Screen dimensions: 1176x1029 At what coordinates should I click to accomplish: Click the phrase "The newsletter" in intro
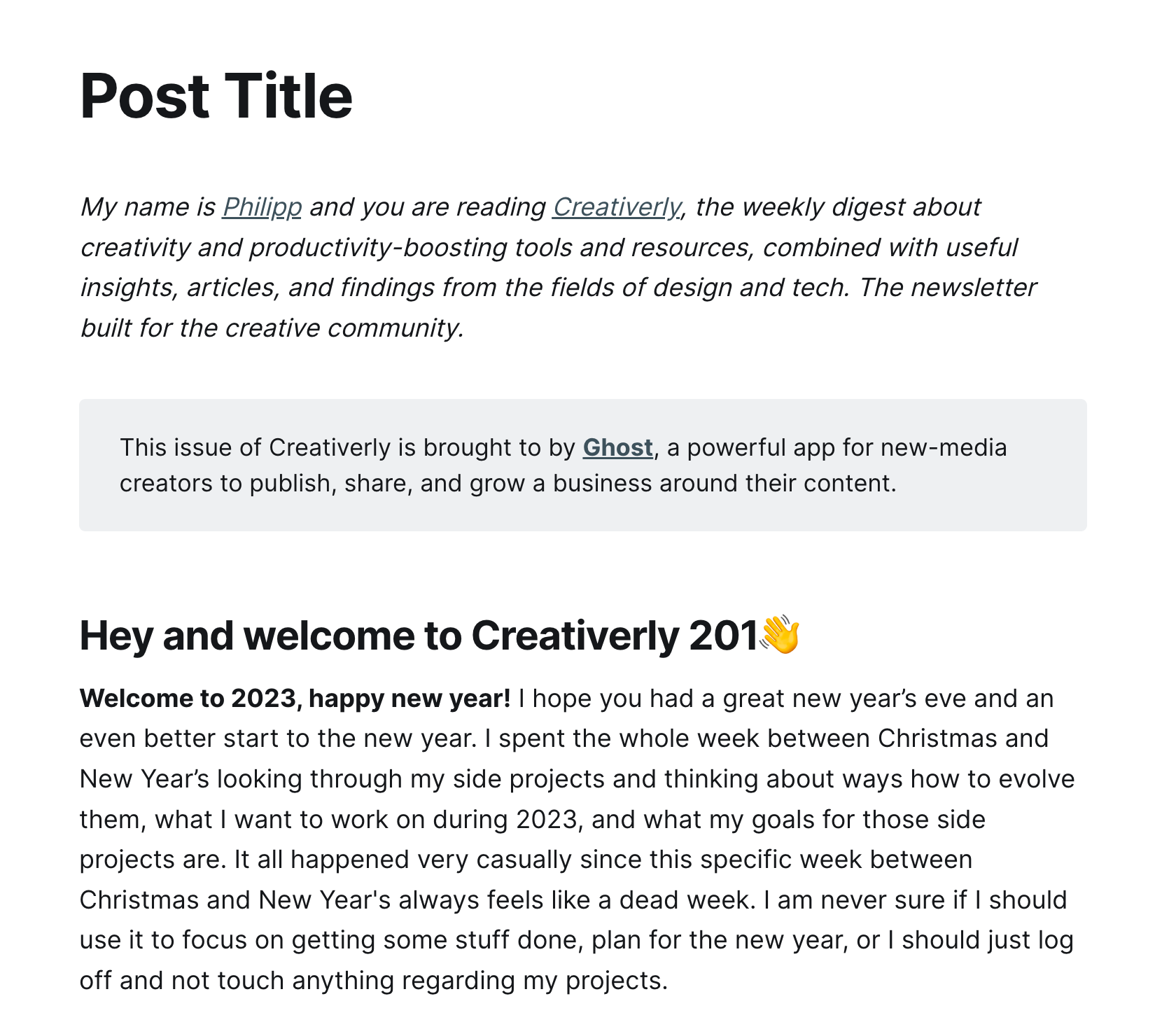point(947,288)
